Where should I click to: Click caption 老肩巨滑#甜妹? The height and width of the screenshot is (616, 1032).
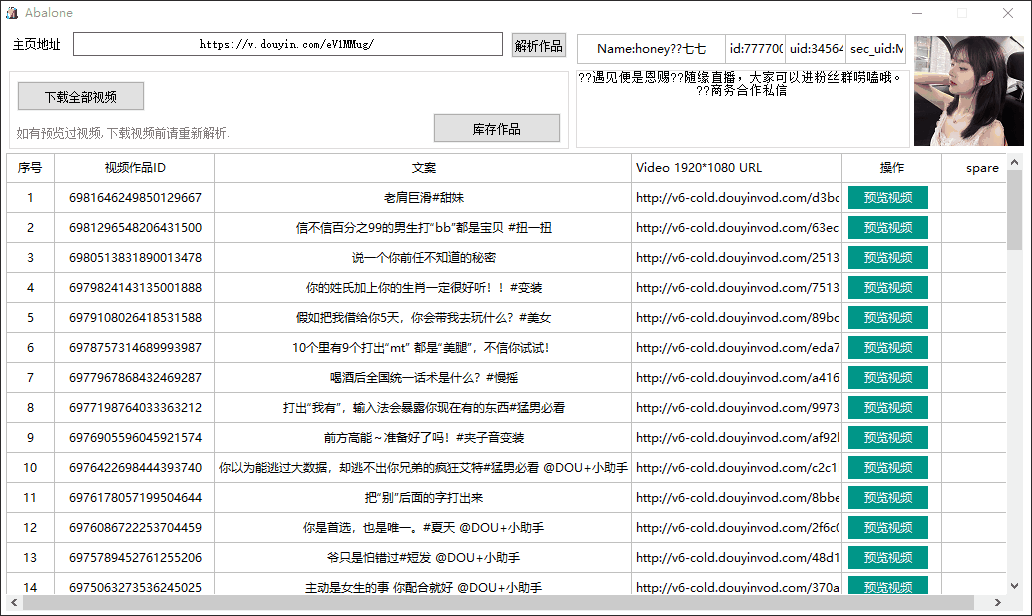coord(424,197)
